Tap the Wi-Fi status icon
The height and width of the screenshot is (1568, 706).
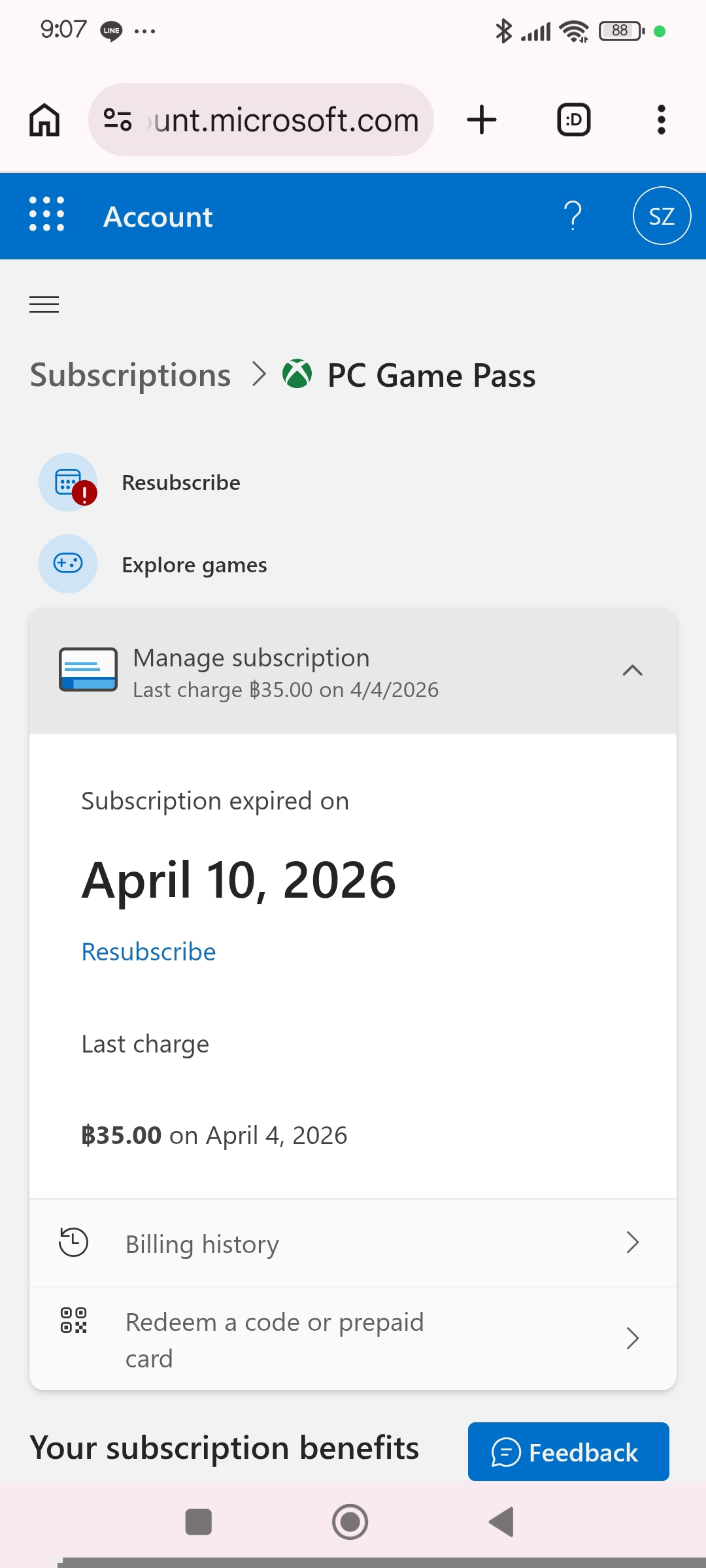tap(574, 31)
